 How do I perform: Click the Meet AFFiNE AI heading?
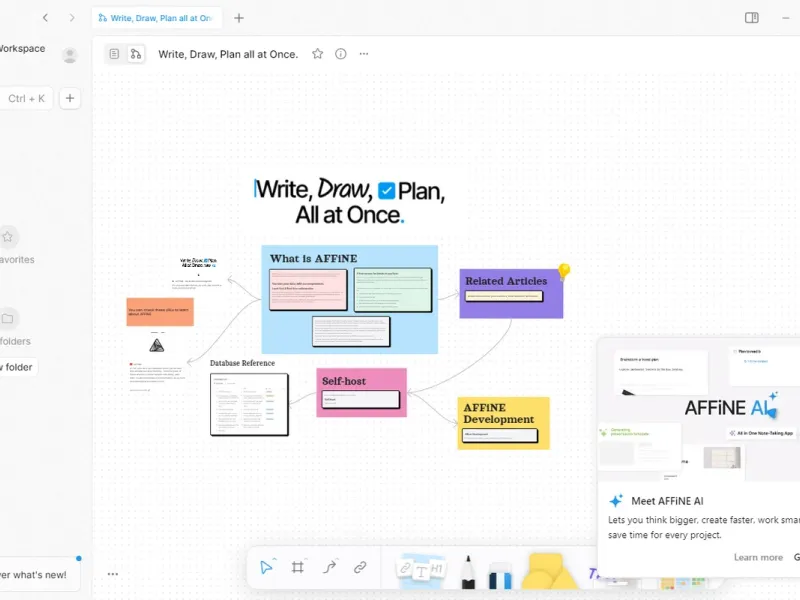pyautogui.click(x=667, y=501)
